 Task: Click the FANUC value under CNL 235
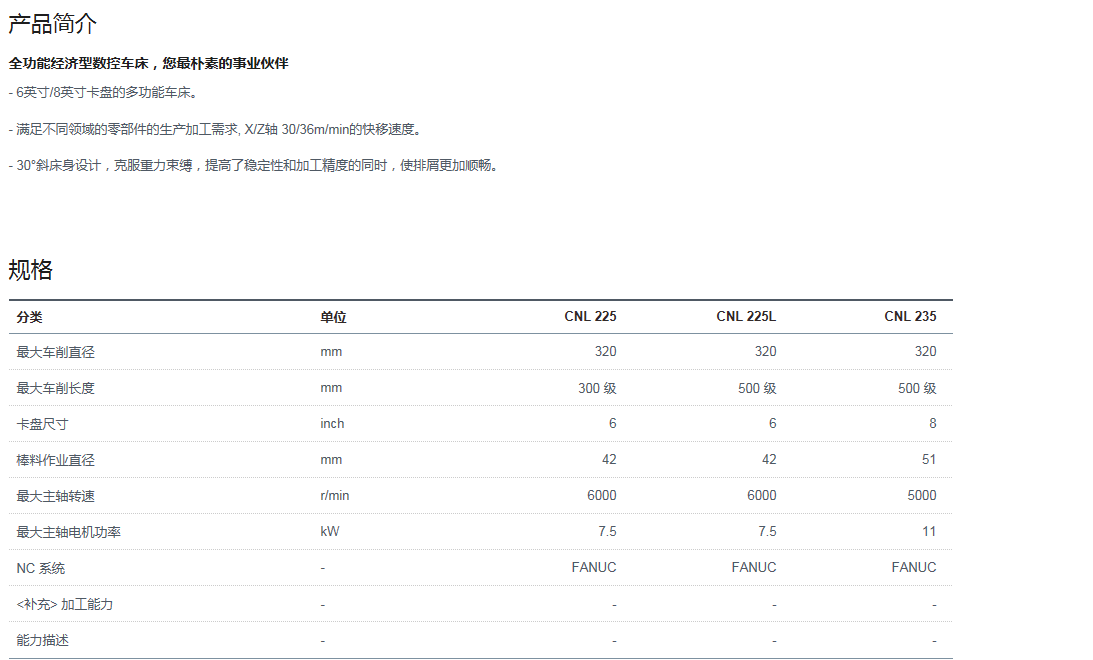coord(914,568)
